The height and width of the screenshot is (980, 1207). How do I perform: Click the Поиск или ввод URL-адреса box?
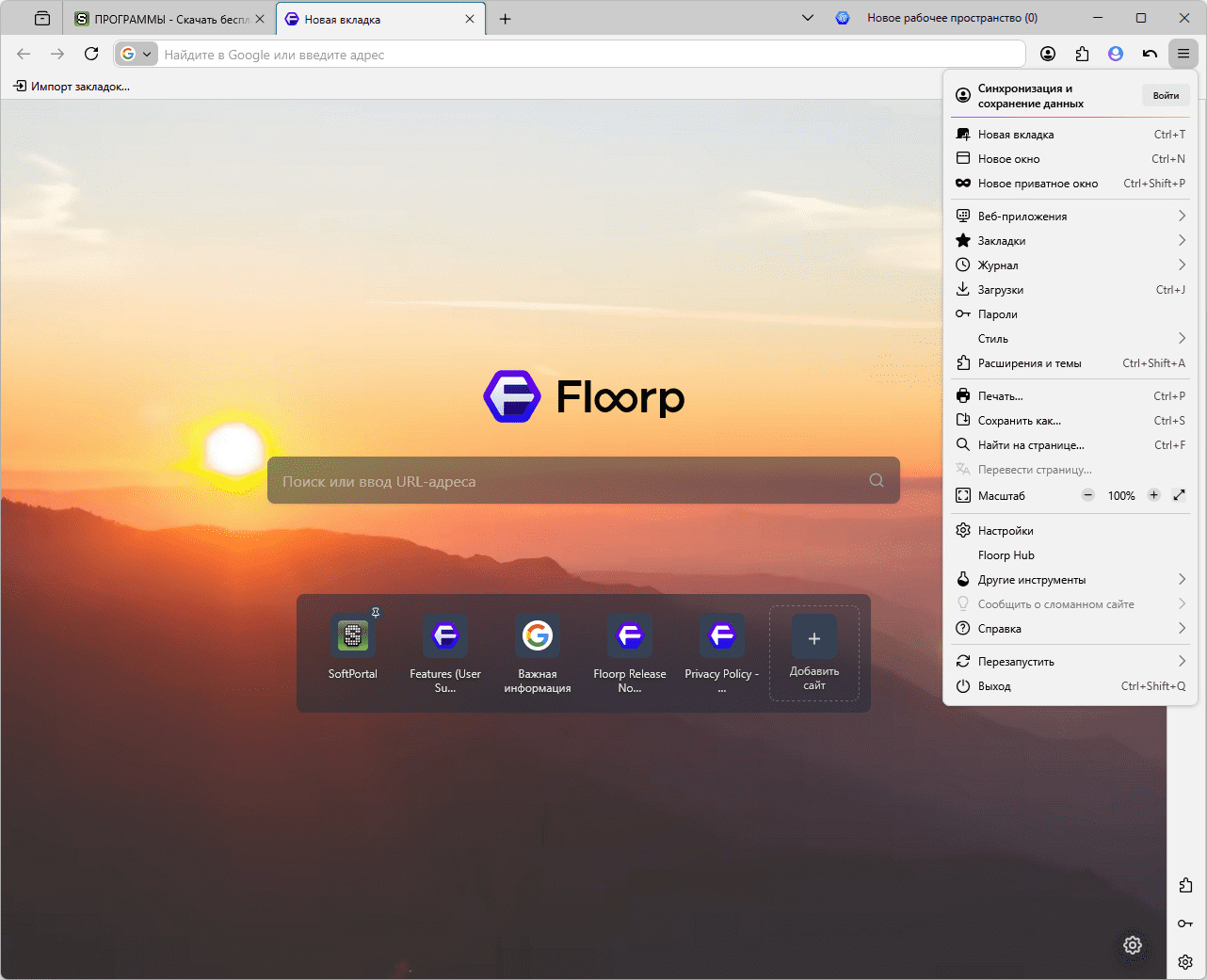(584, 480)
